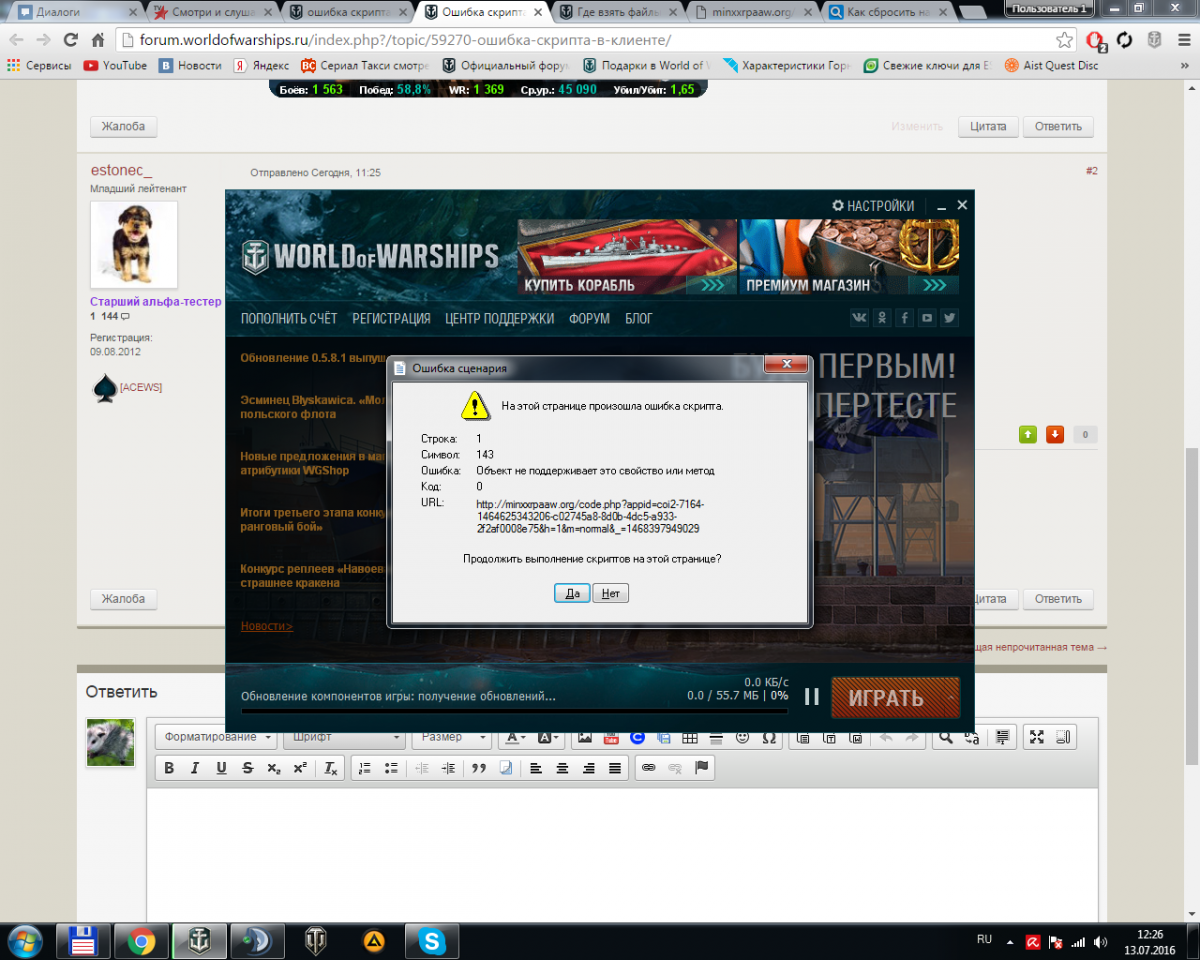The width and height of the screenshot is (1200, 960).
Task: Open the RU language switcher in tray
Action: click(x=984, y=940)
